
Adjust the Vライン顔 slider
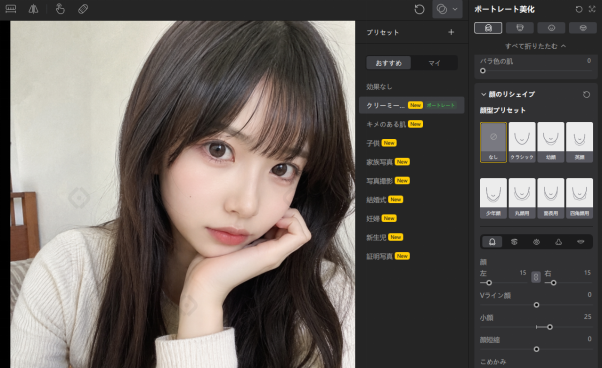[x=536, y=305]
